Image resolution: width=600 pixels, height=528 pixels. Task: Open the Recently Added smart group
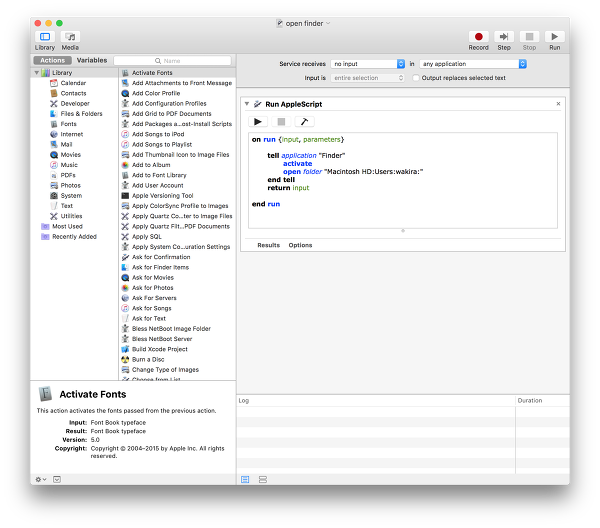click(75, 237)
